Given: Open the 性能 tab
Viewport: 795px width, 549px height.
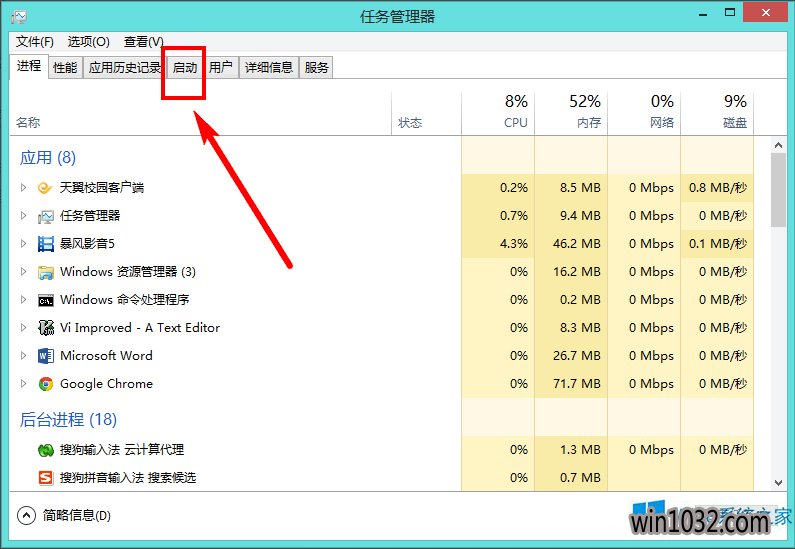Looking at the screenshot, I should 65,67.
